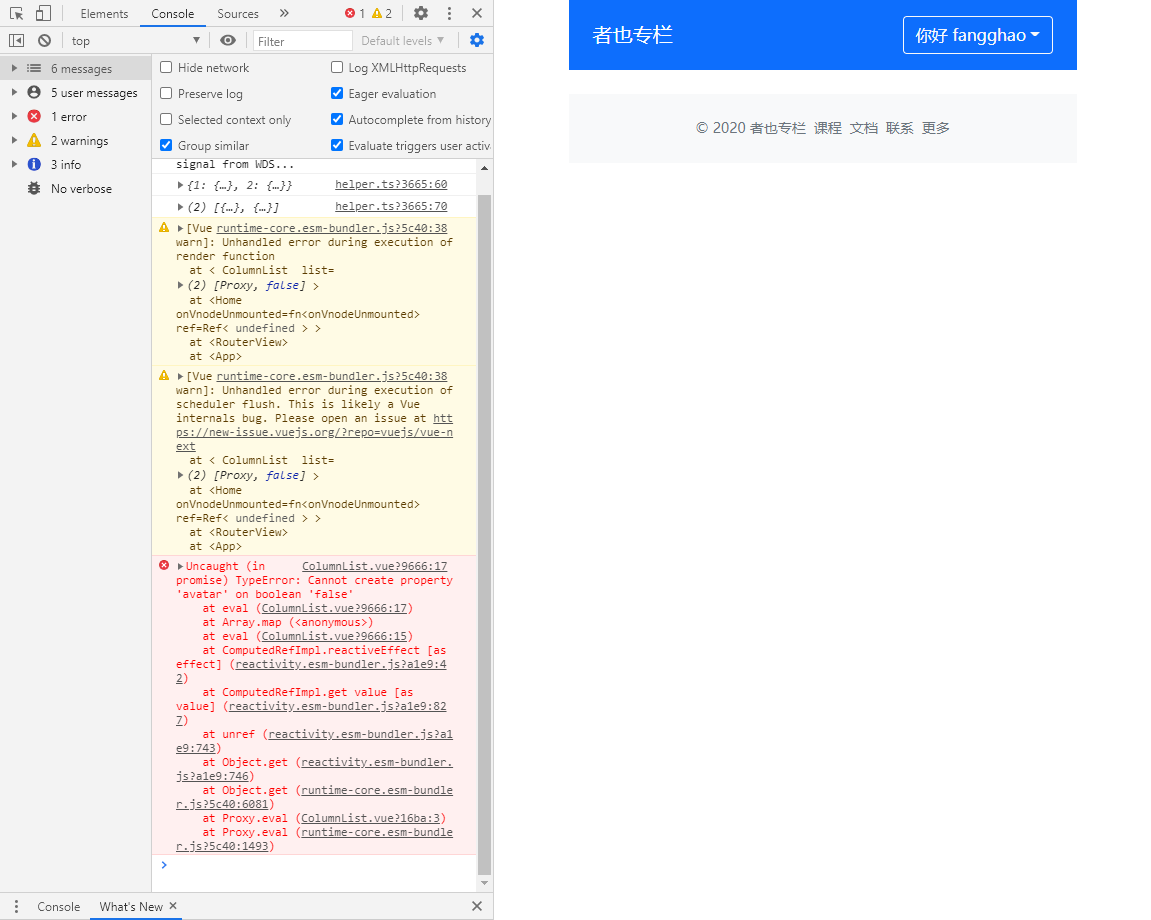The width and height of the screenshot is (1151, 920).
Task: Select the 3 info sidebar filter
Action: point(76,164)
